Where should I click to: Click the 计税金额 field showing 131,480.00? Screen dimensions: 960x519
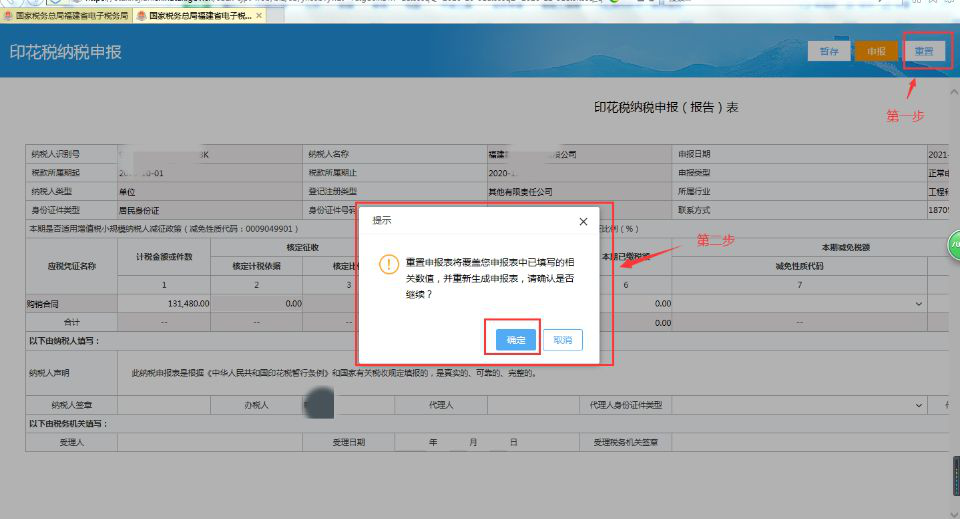point(163,303)
